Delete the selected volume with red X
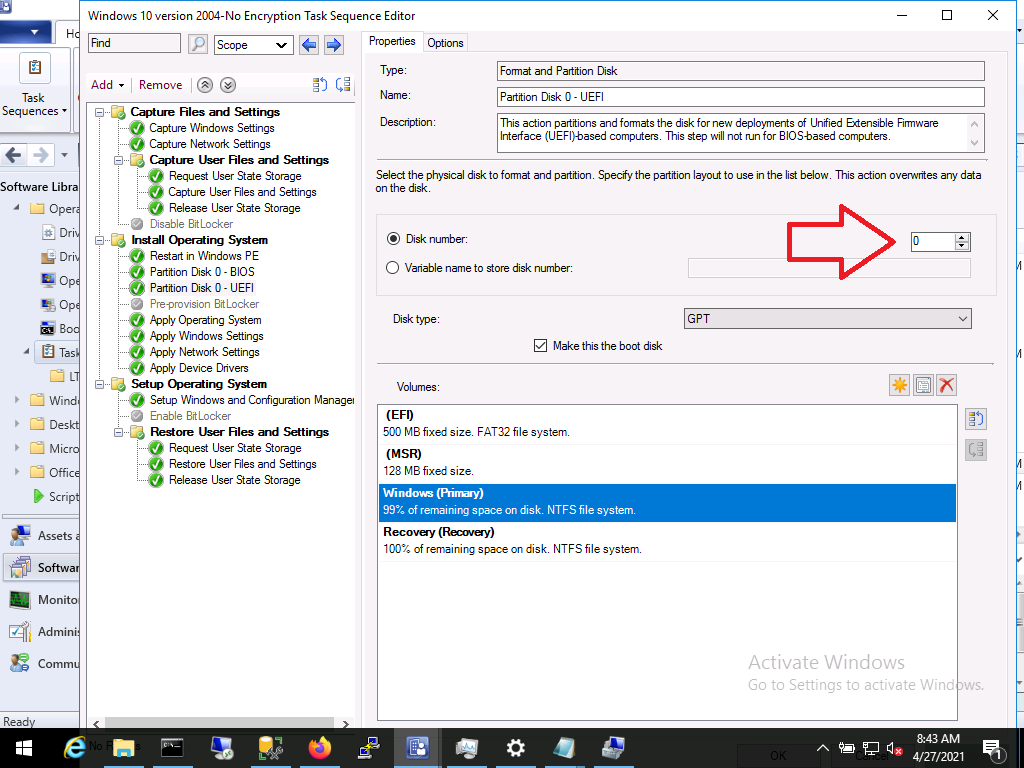 click(946, 385)
